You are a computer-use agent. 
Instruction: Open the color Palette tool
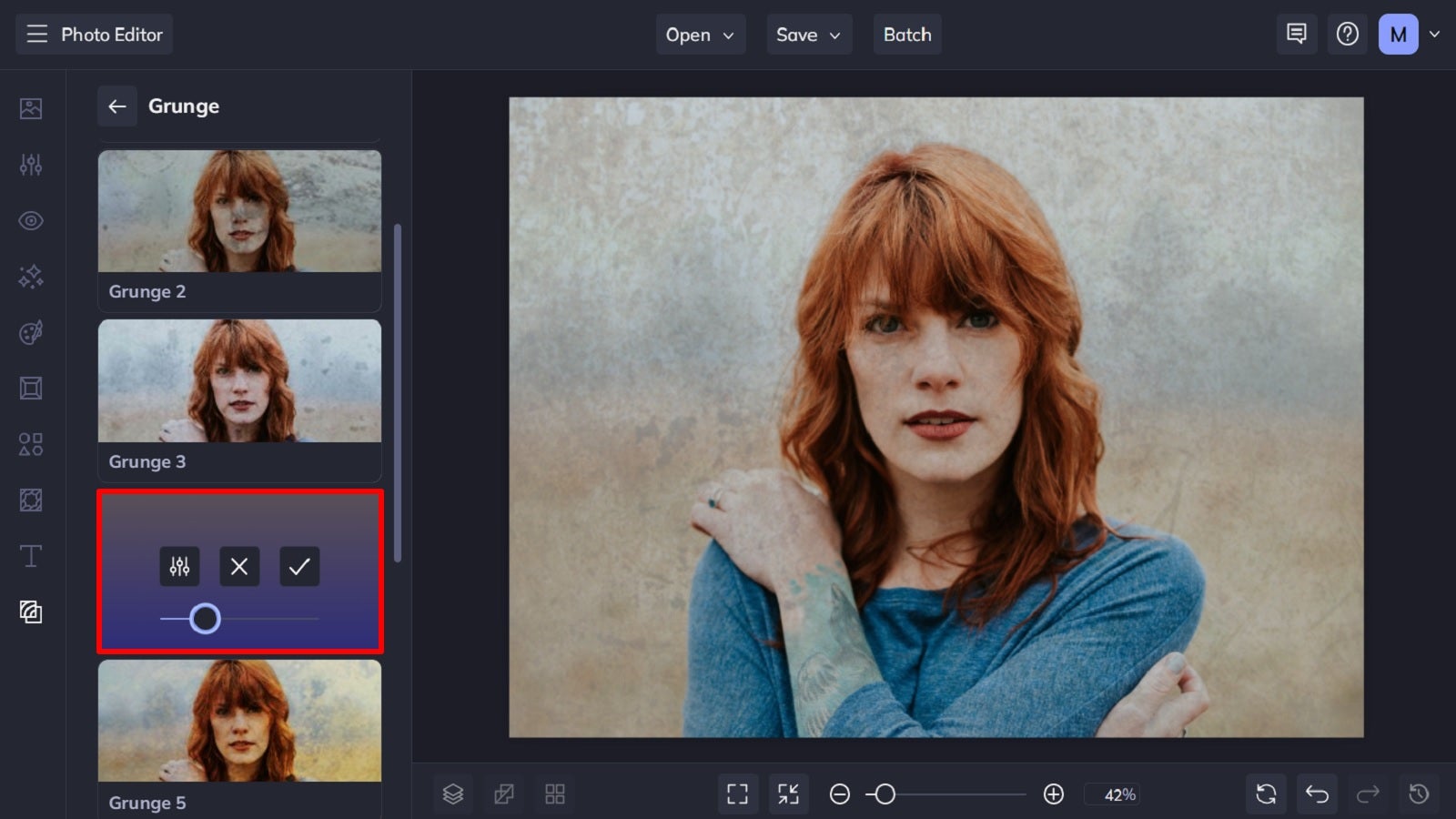(30, 332)
